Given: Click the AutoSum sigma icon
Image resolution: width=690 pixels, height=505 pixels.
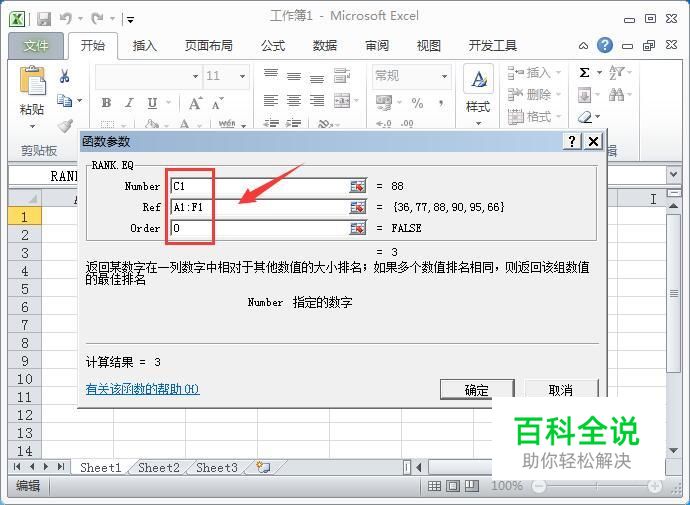Looking at the screenshot, I should 584,73.
